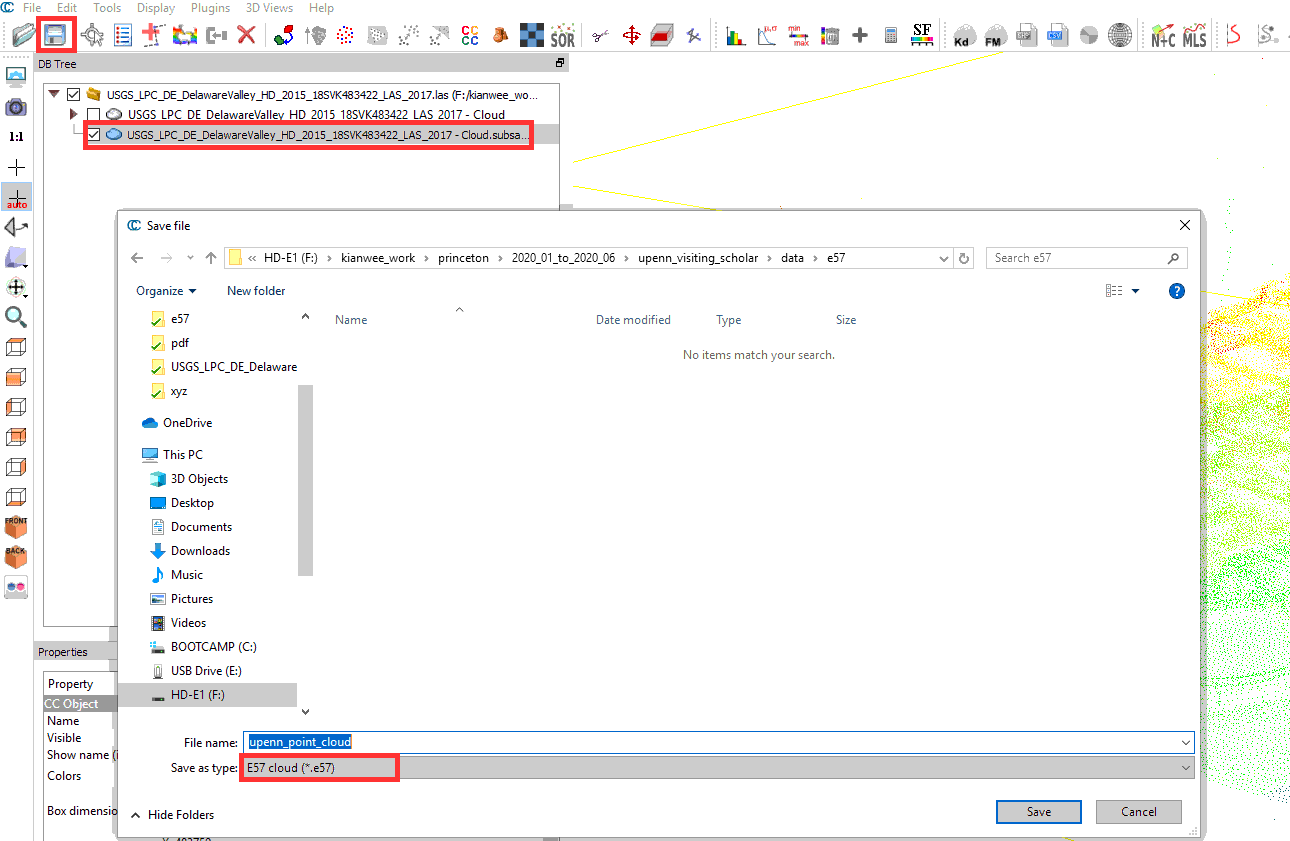The image size is (1290, 841).
Task: Toggle checkbox of the .las root file
Action: click(x=73, y=95)
